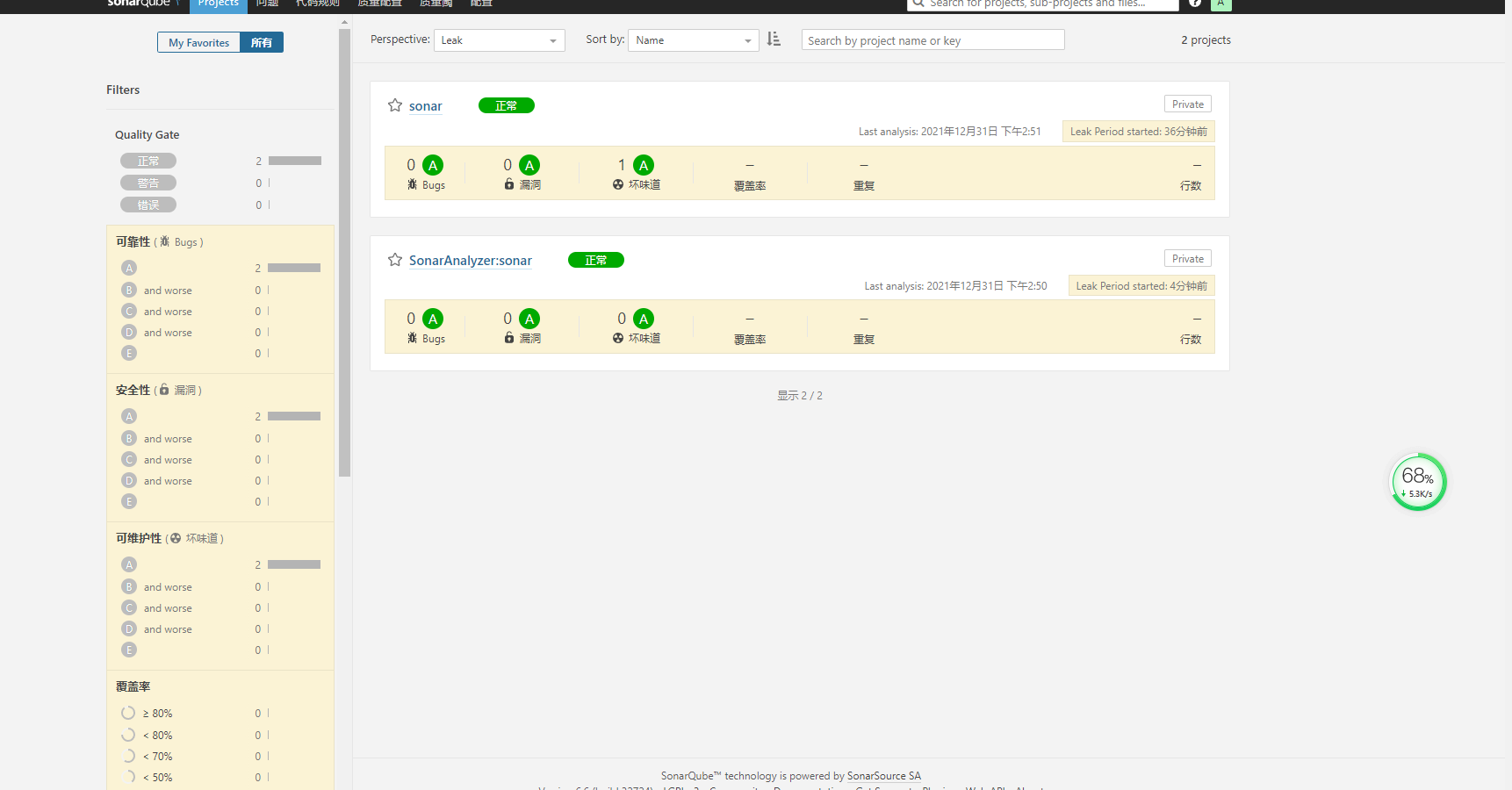The image size is (1512, 790).
Task: Favorite the SonarAnalyzer:sonar project with its star
Action: point(395,260)
